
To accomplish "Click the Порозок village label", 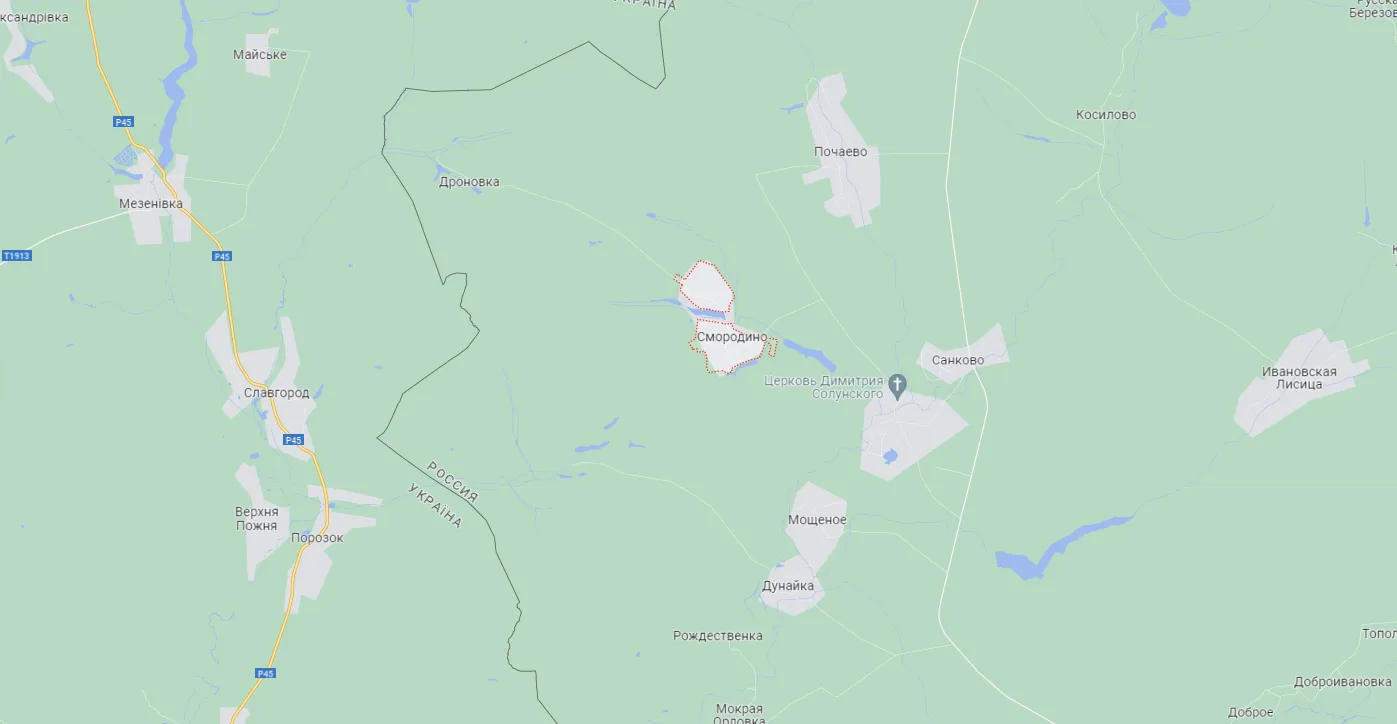I will pos(317,538).
